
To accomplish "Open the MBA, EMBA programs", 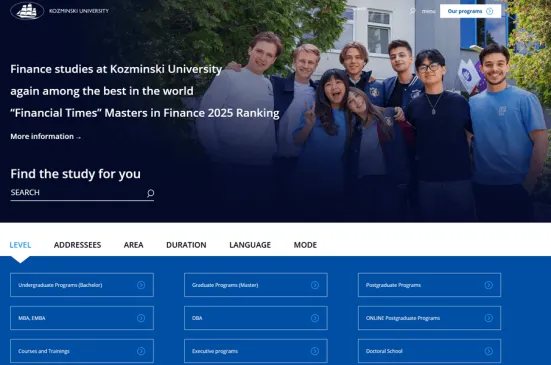I will pos(82,318).
